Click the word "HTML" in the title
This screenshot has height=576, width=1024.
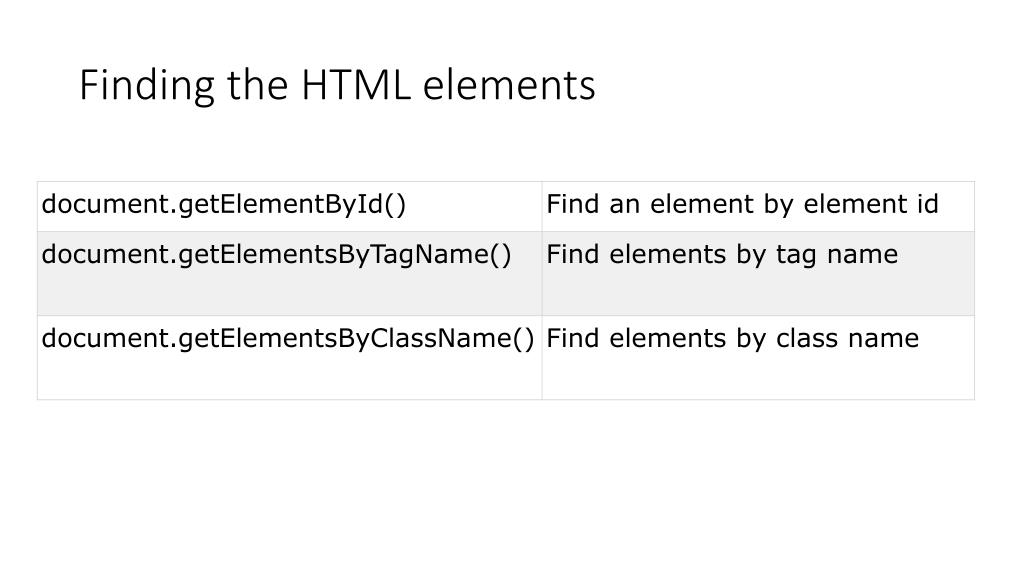(356, 85)
